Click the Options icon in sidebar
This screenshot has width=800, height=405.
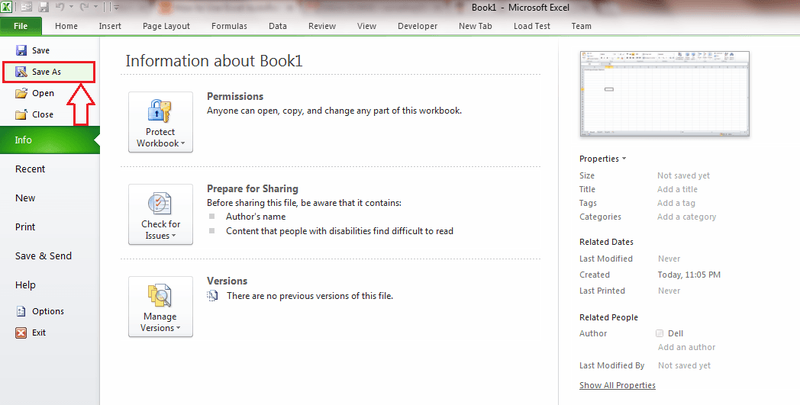[x=21, y=311]
